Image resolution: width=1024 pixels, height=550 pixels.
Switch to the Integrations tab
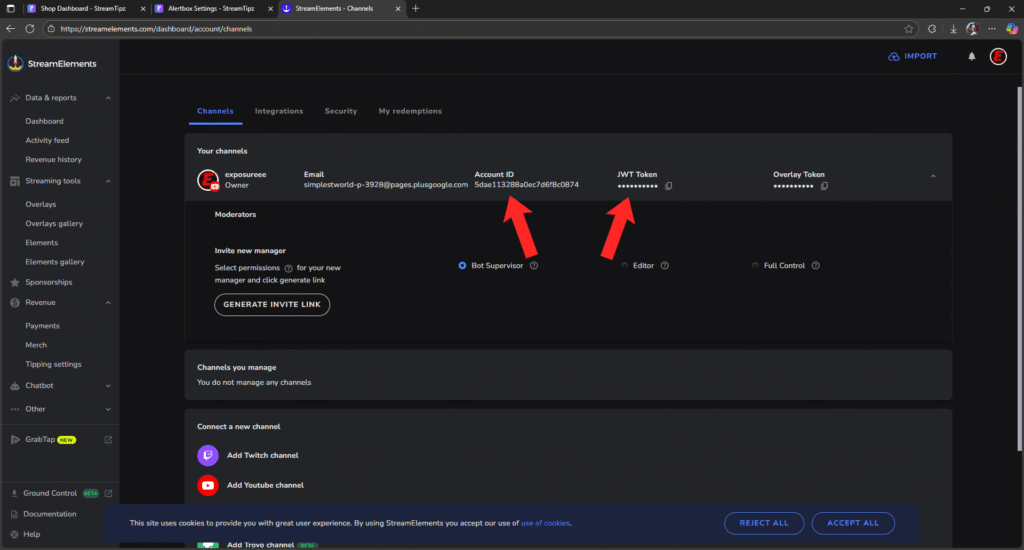click(279, 111)
